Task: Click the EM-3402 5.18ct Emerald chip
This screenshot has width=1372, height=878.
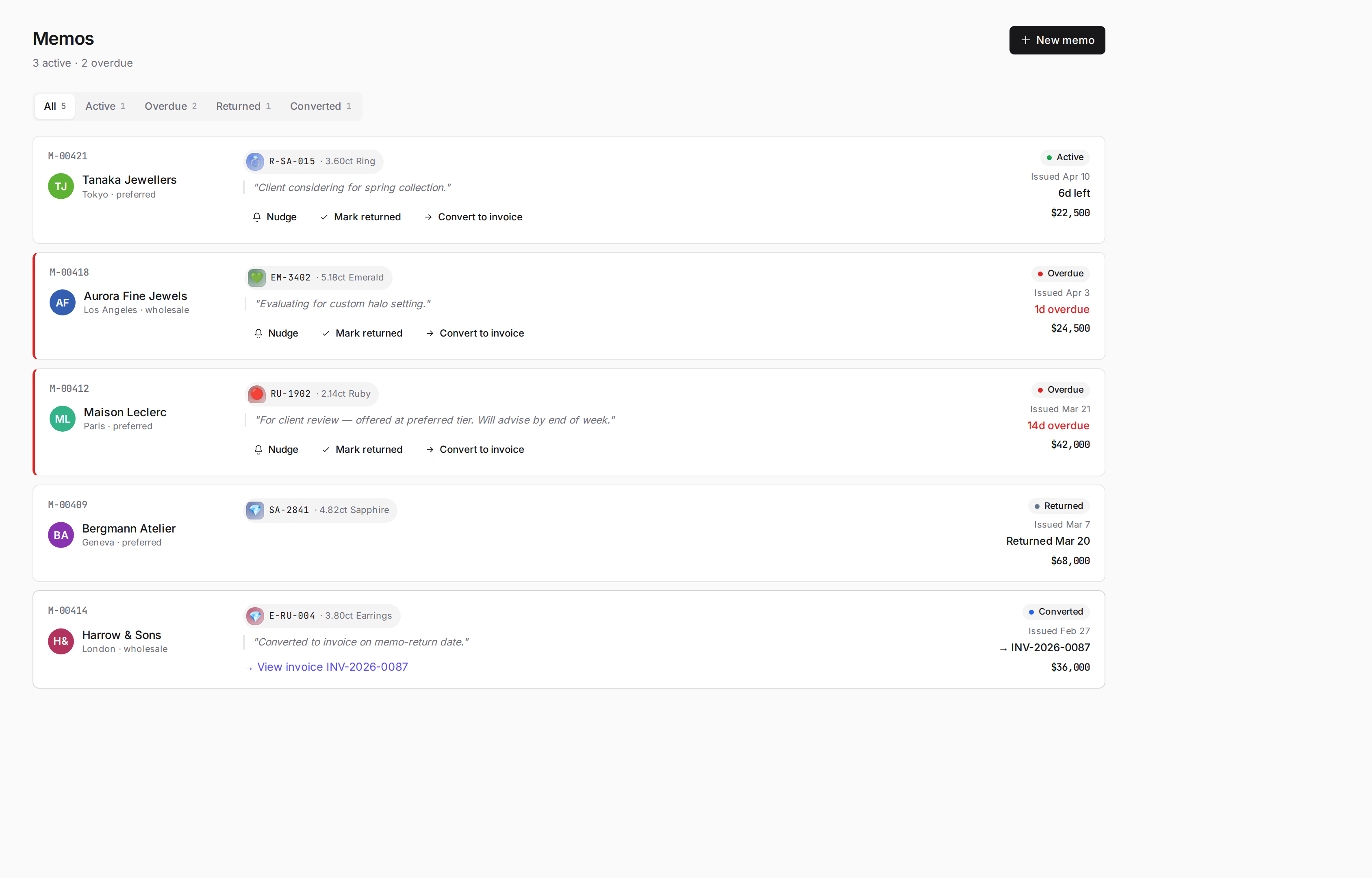Action: pos(319,278)
